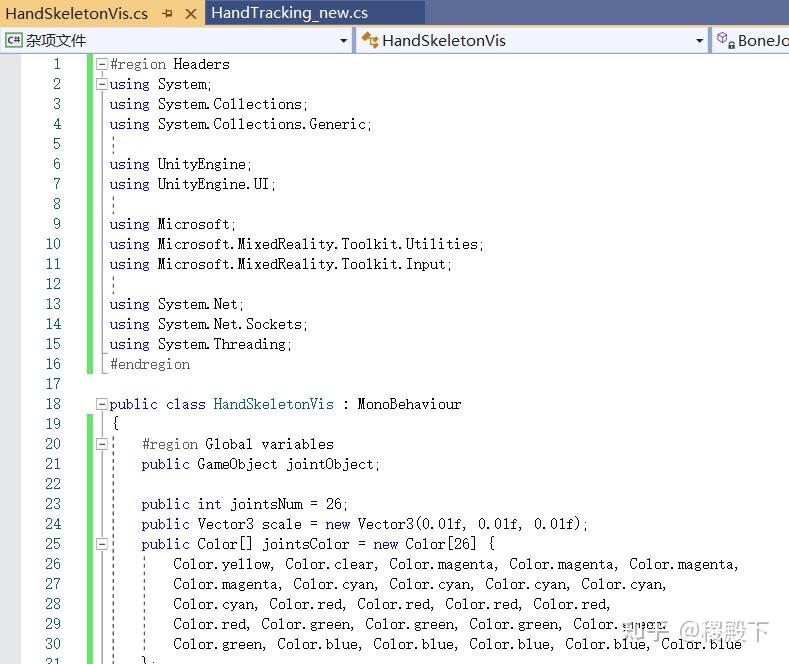Click 'Color.red' on line 29
Image resolution: width=789 pixels, height=664 pixels.
pyautogui.click(x=210, y=624)
